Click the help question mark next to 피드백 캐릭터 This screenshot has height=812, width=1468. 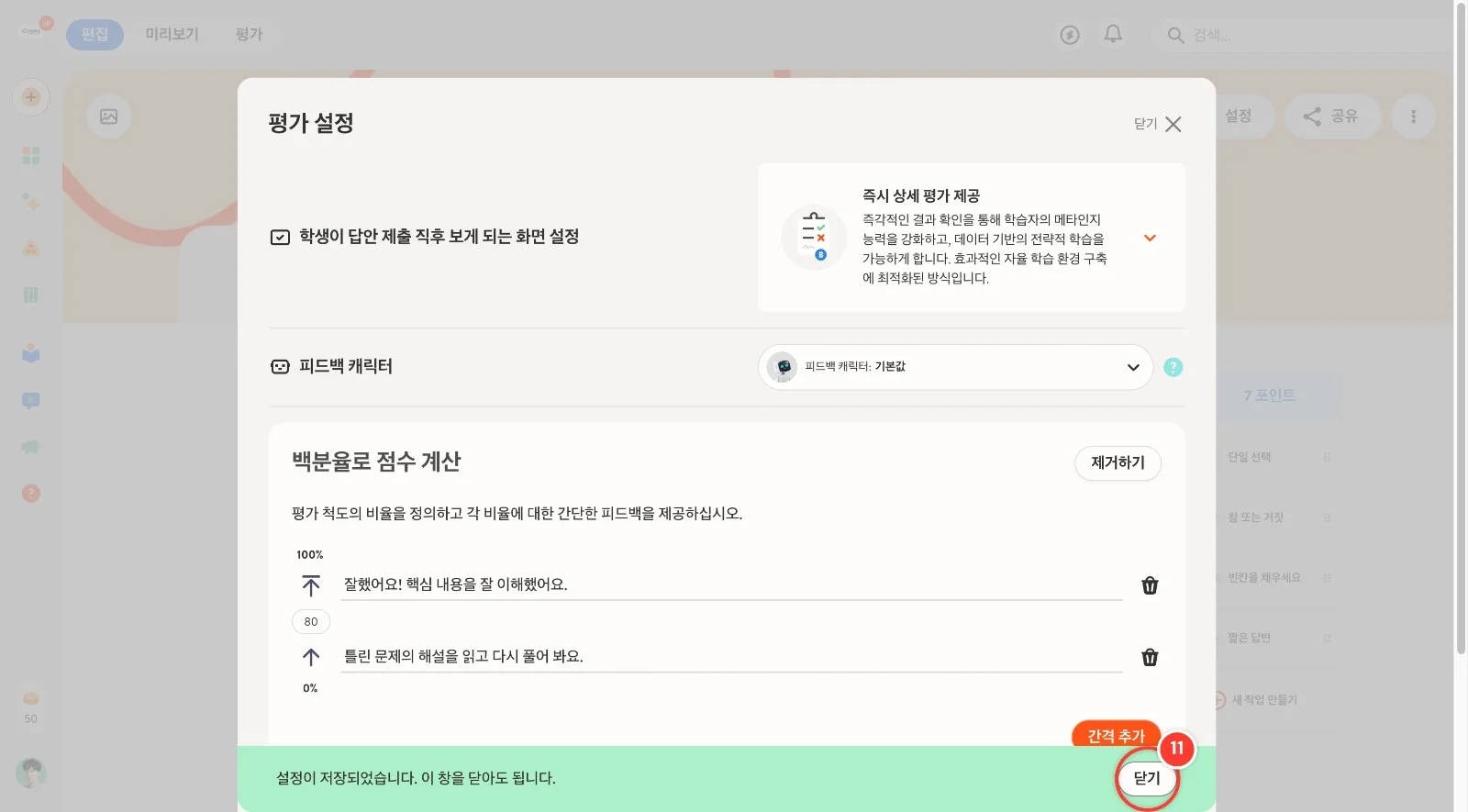tap(1173, 367)
